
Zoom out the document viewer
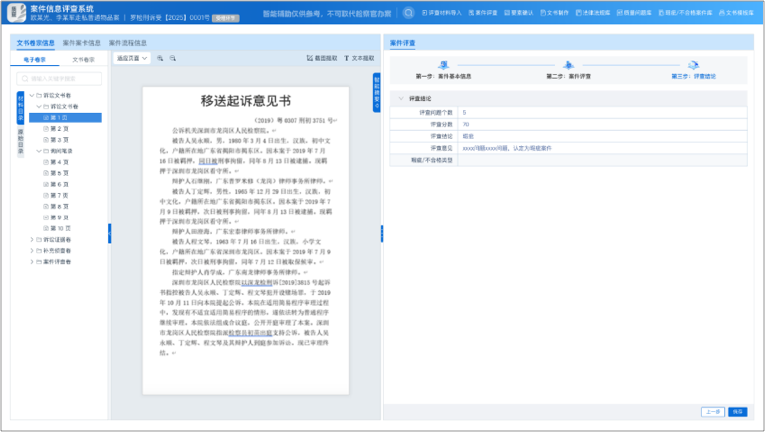coord(173,58)
